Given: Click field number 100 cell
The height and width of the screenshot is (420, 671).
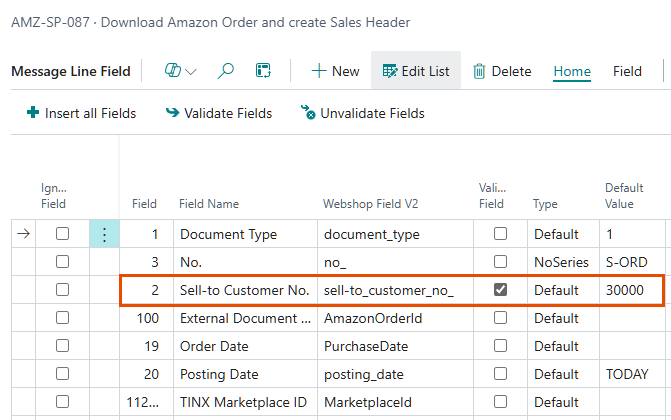Looking at the screenshot, I should pyautogui.click(x=146, y=318).
